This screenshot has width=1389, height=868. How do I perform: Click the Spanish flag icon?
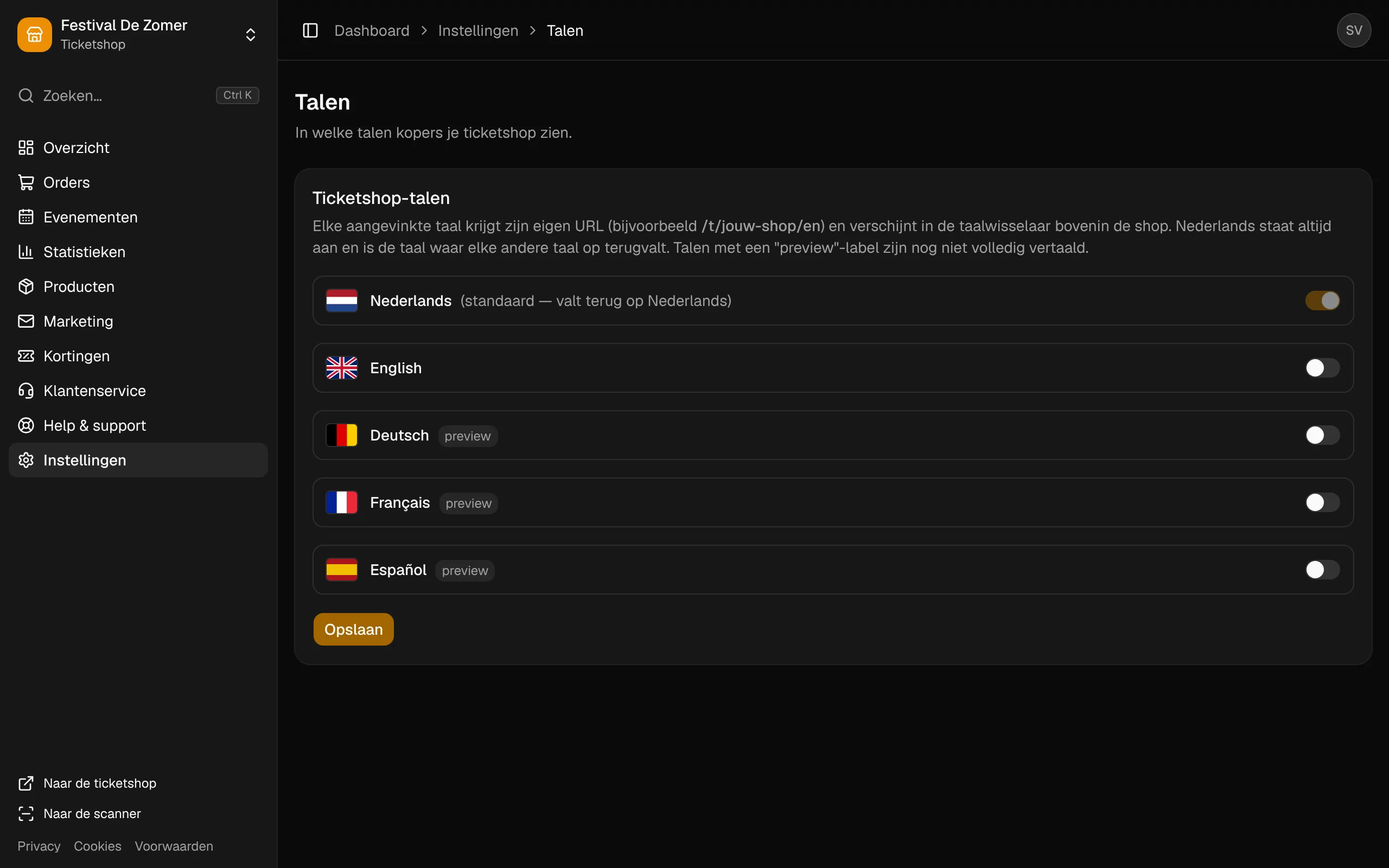pyautogui.click(x=341, y=570)
